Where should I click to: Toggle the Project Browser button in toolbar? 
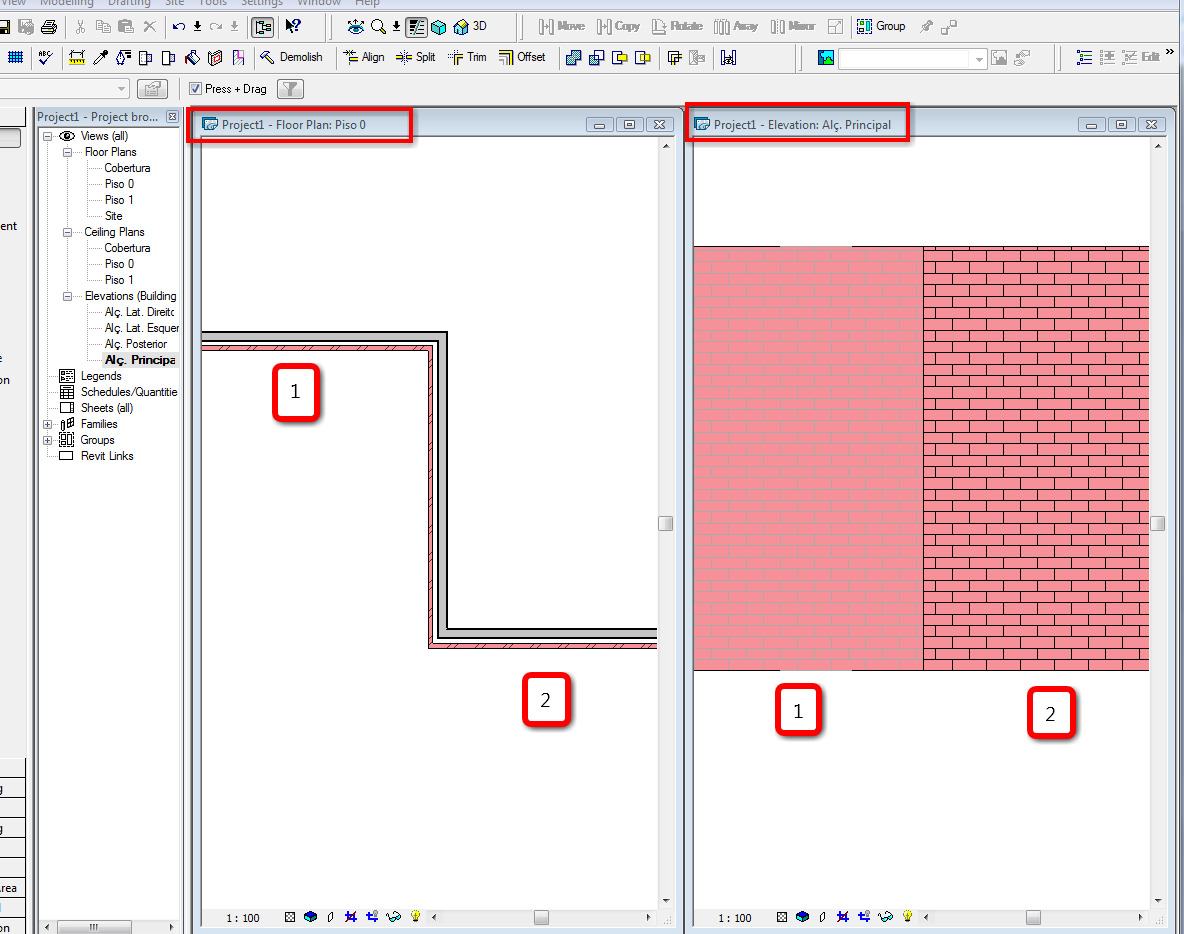point(262,26)
